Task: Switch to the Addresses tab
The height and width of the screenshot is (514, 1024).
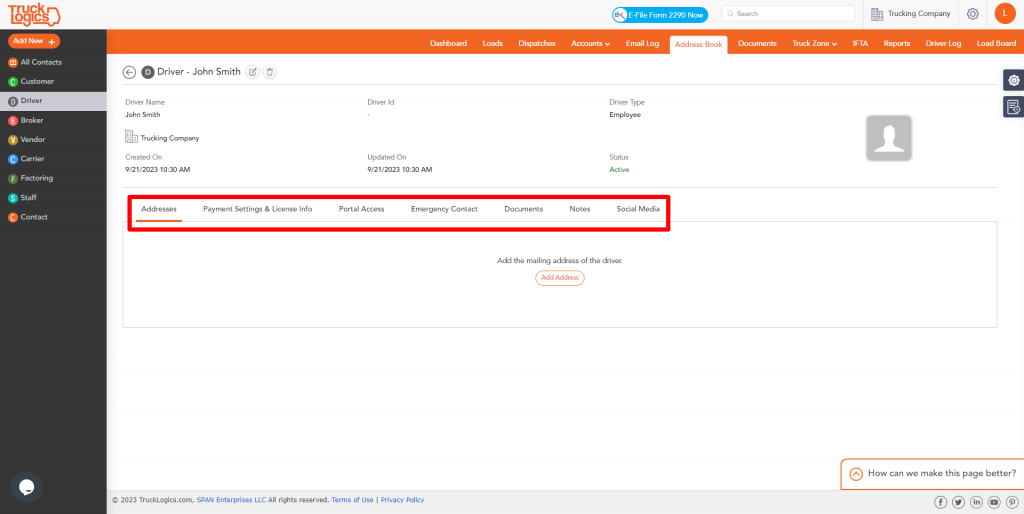Action: [159, 209]
